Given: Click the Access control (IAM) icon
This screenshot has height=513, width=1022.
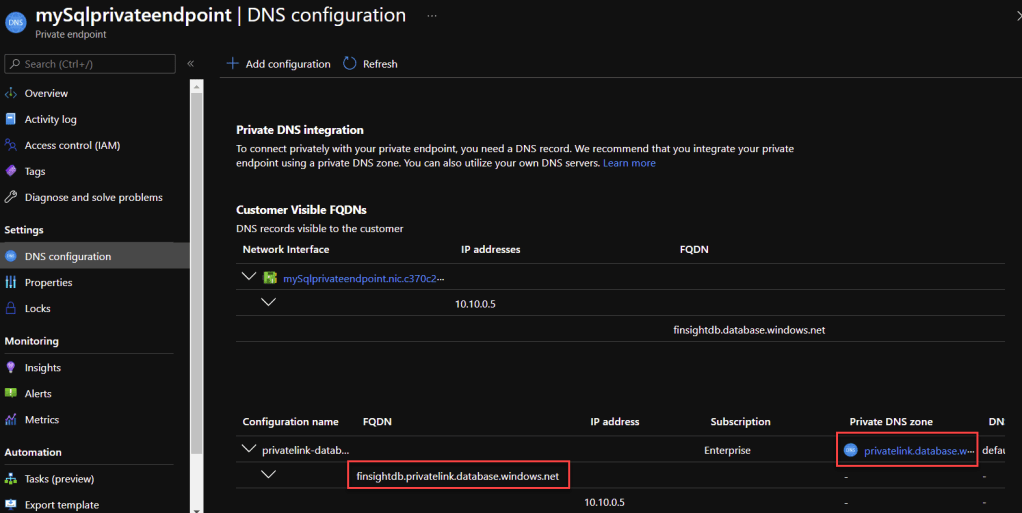Looking at the screenshot, I should [x=11, y=145].
